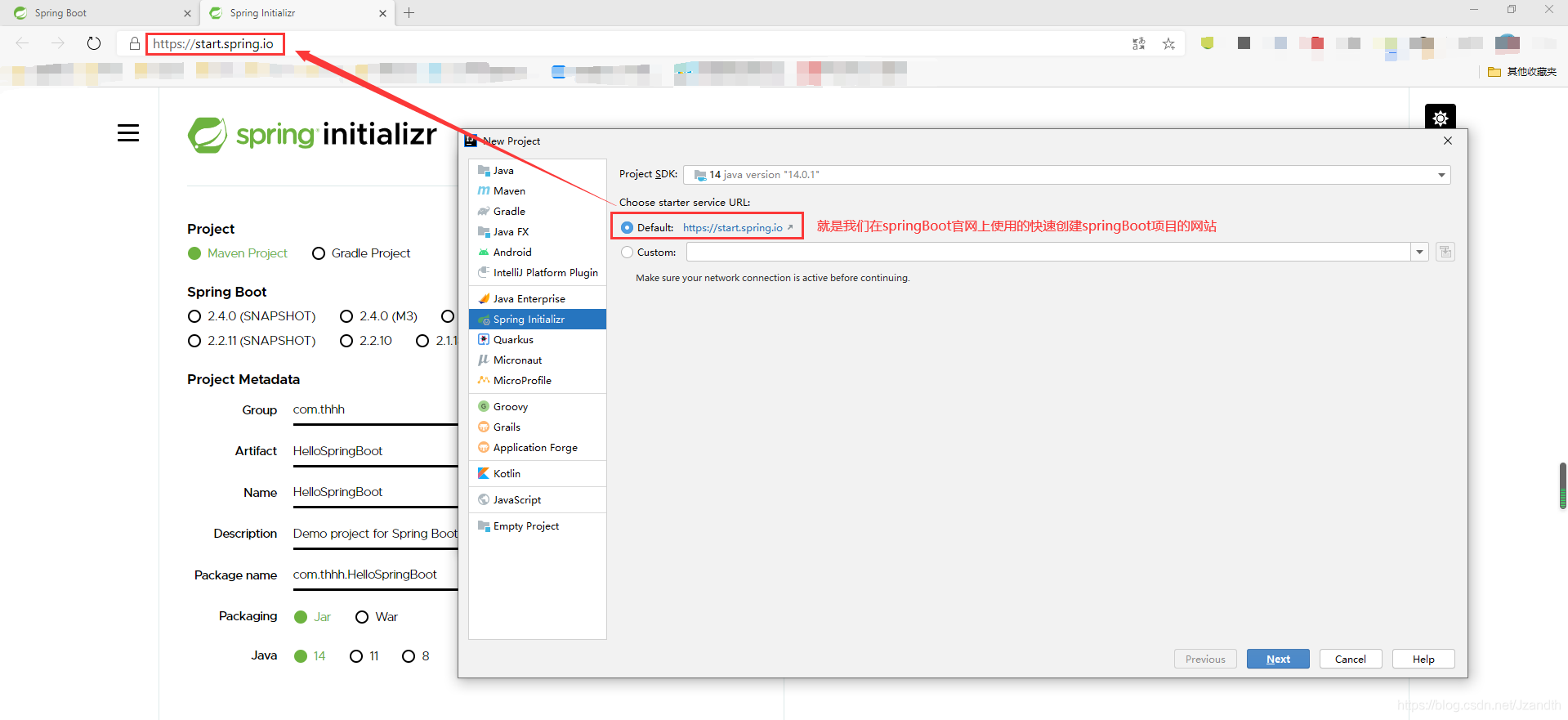Select the Default starter URL radio button

click(x=627, y=228)
